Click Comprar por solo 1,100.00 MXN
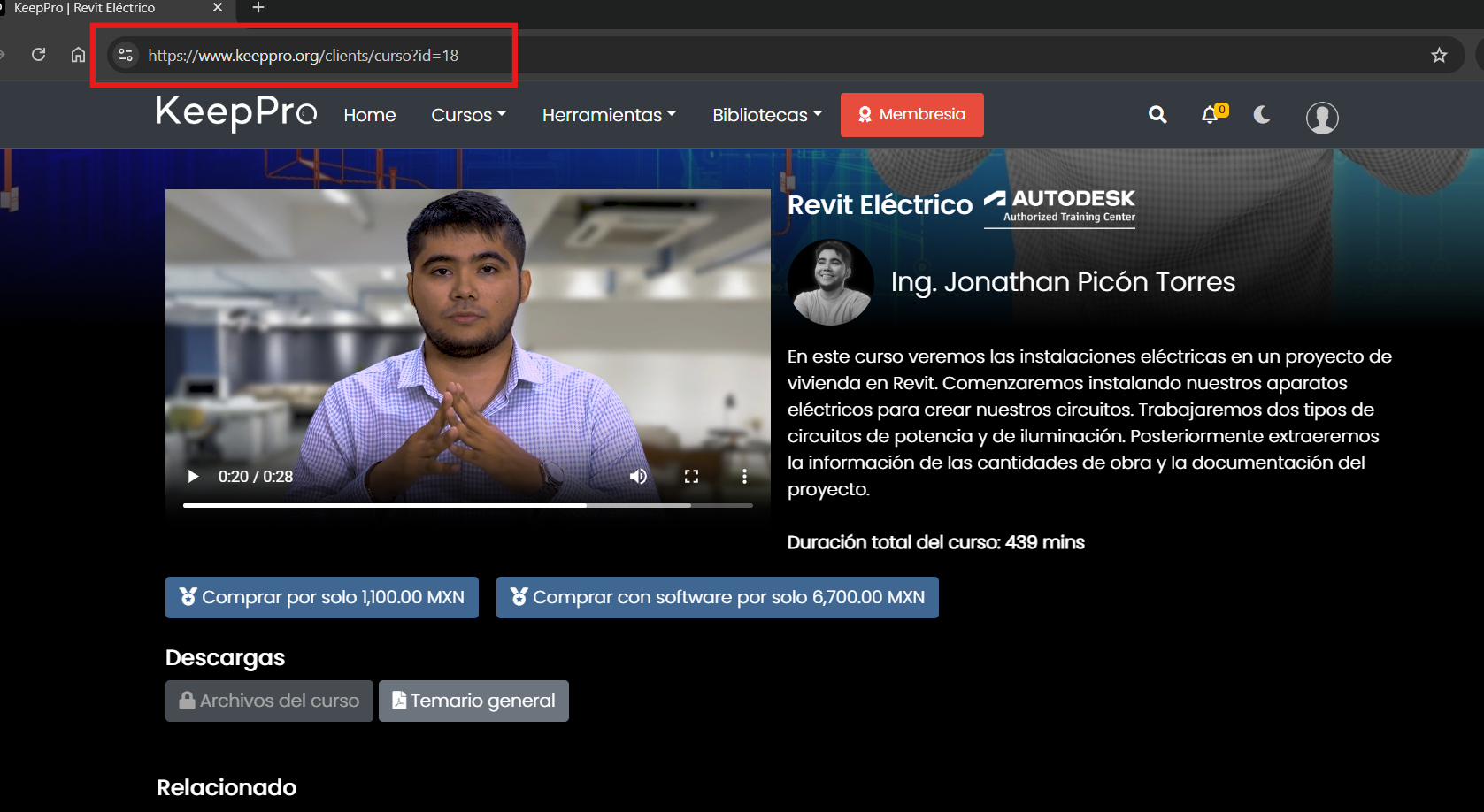The width and height of the screenshot is (1484, 812). click(322, 597)
